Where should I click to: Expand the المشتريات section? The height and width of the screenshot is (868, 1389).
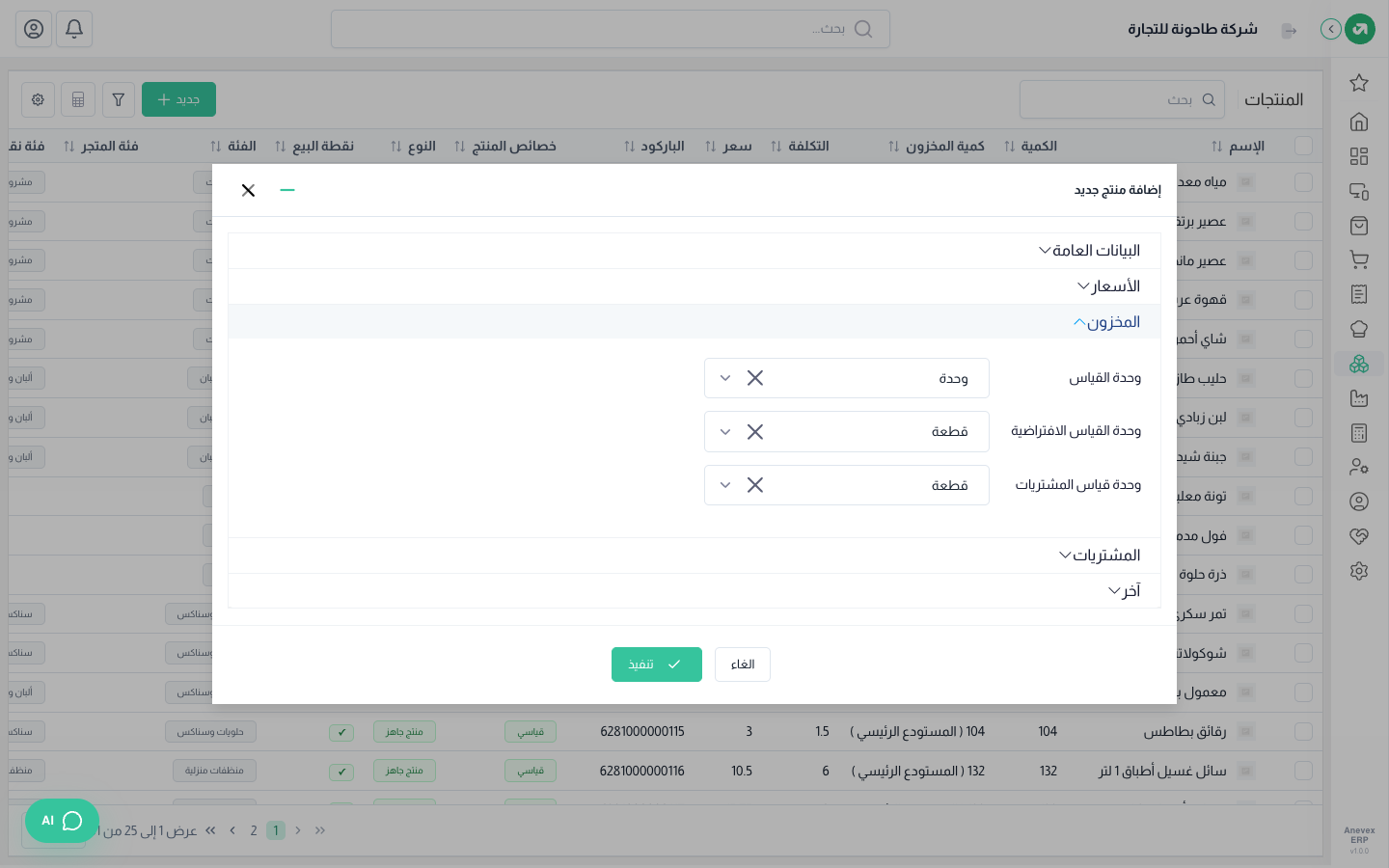point(694,556)
